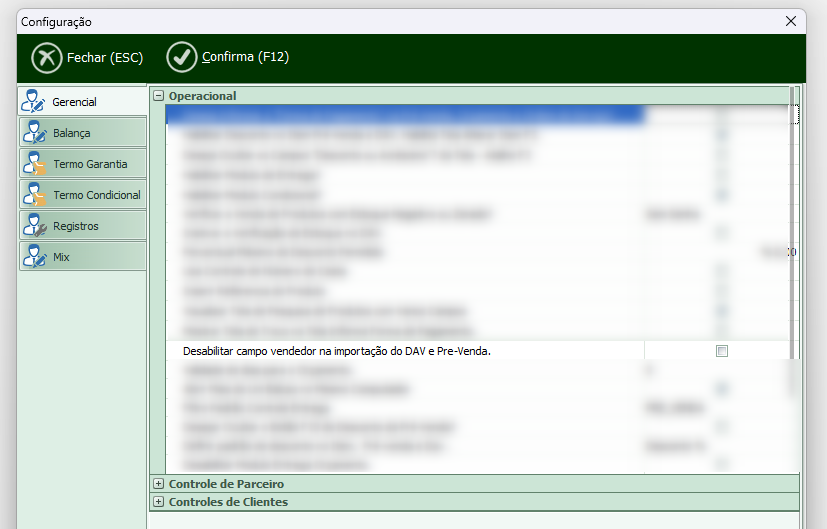Click the Termo Condicional user icon
The width and height of the screenshot is (827, 529).
pos(34,195)
